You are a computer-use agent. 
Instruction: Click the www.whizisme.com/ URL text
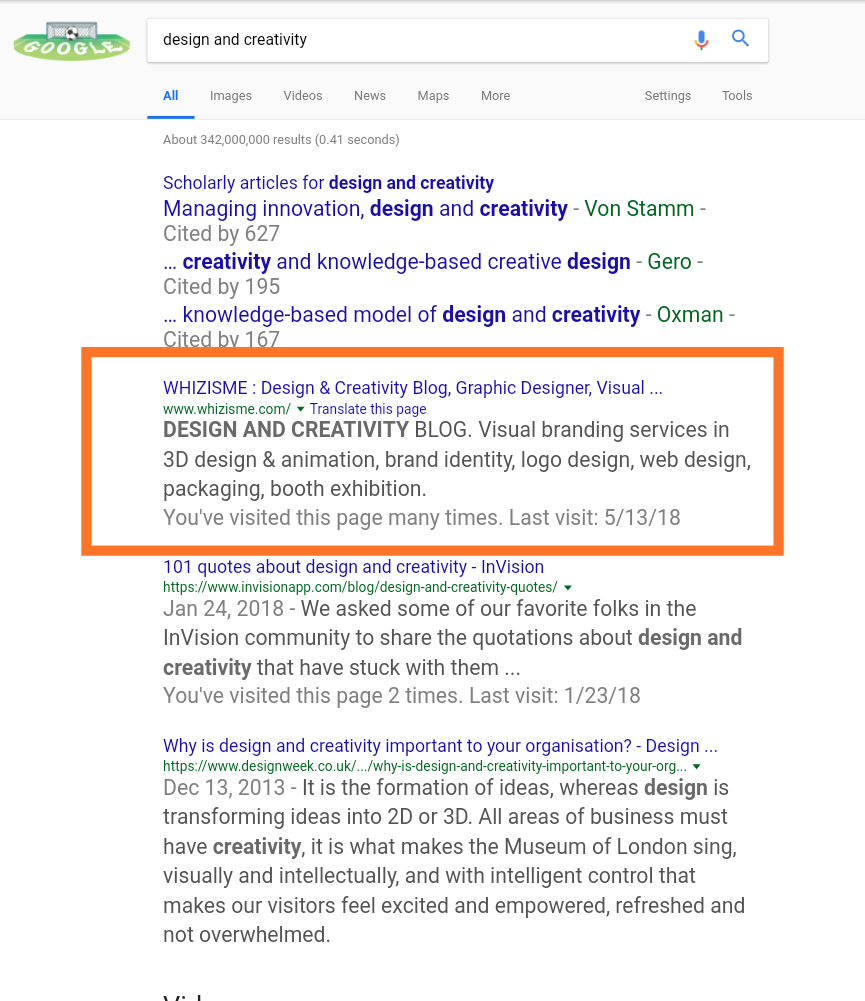(227, 409)
